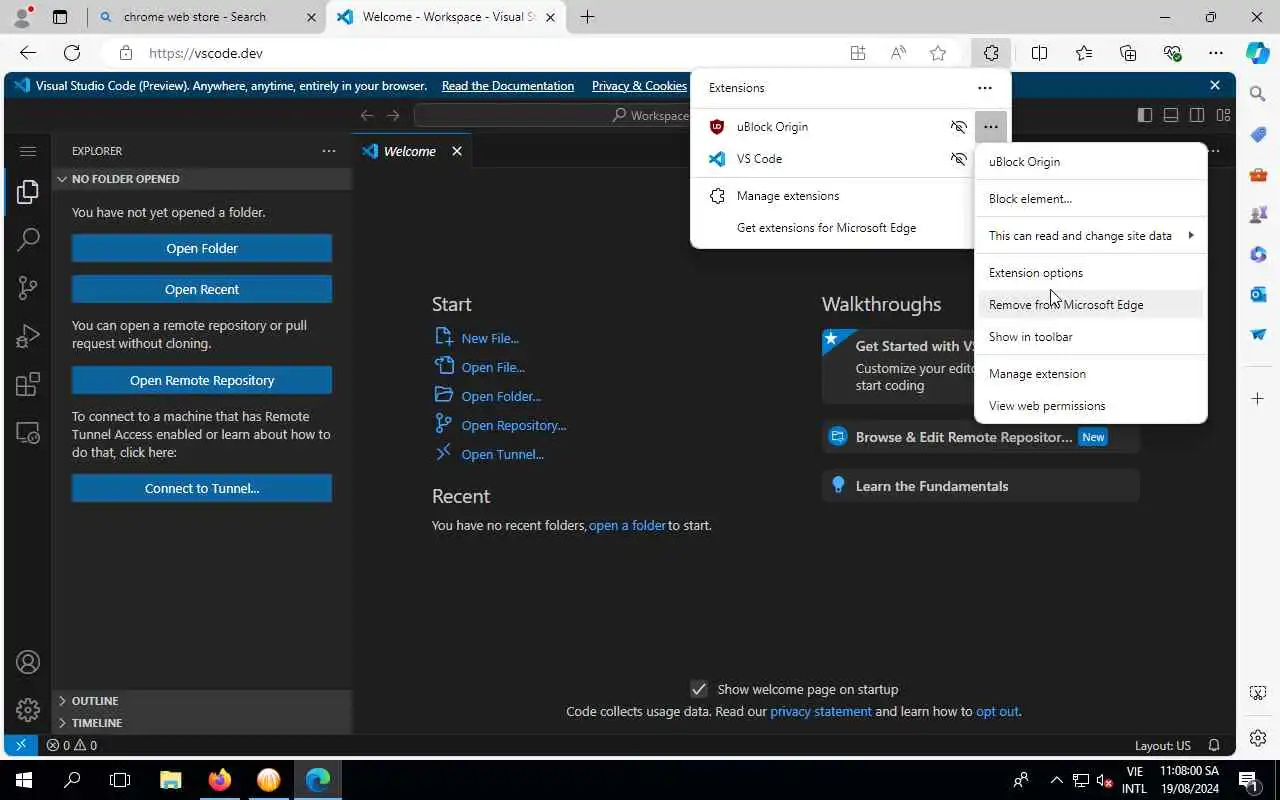Open the Search view in activity bar

(x=28, y=239)
